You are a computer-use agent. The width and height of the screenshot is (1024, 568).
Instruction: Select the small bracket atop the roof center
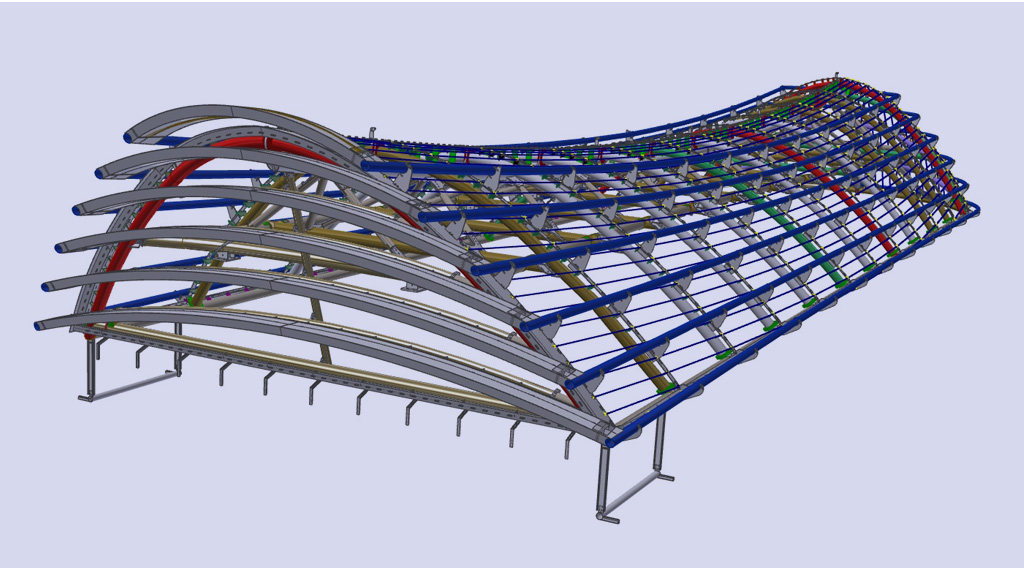pyautogui.click(x=370, y=134)
